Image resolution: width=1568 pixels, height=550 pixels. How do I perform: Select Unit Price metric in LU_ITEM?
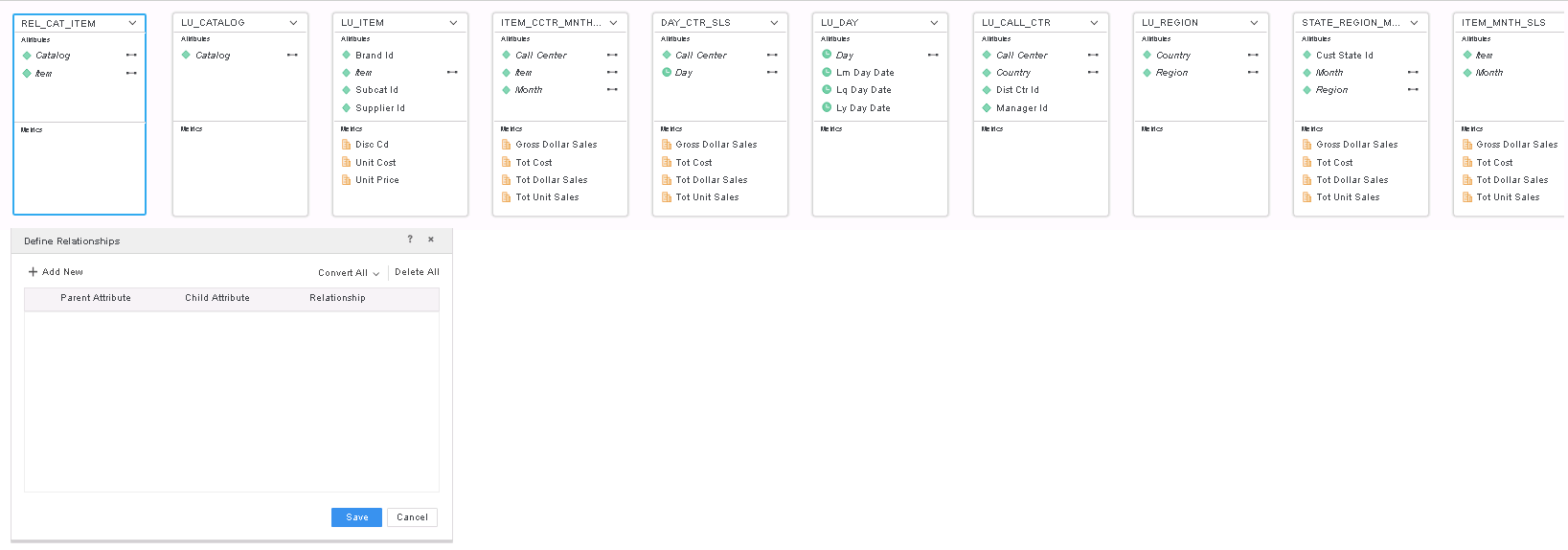(377, 180)
